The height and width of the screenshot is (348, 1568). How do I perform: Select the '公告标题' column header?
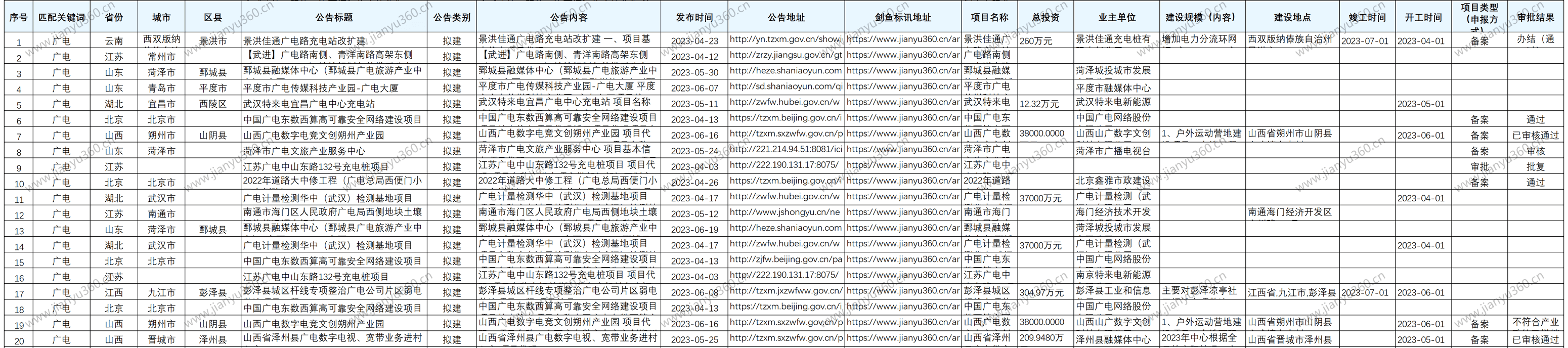point(334,18)
